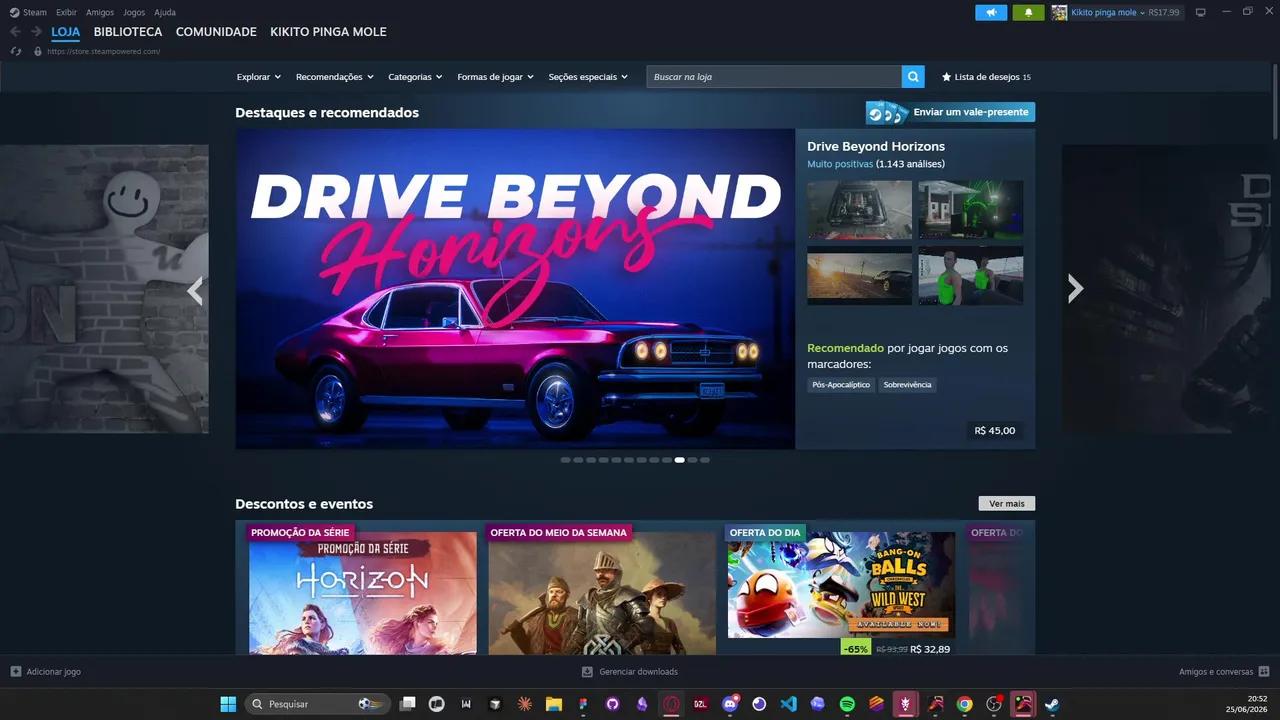Click the Ver mais button

[1007, 503]
